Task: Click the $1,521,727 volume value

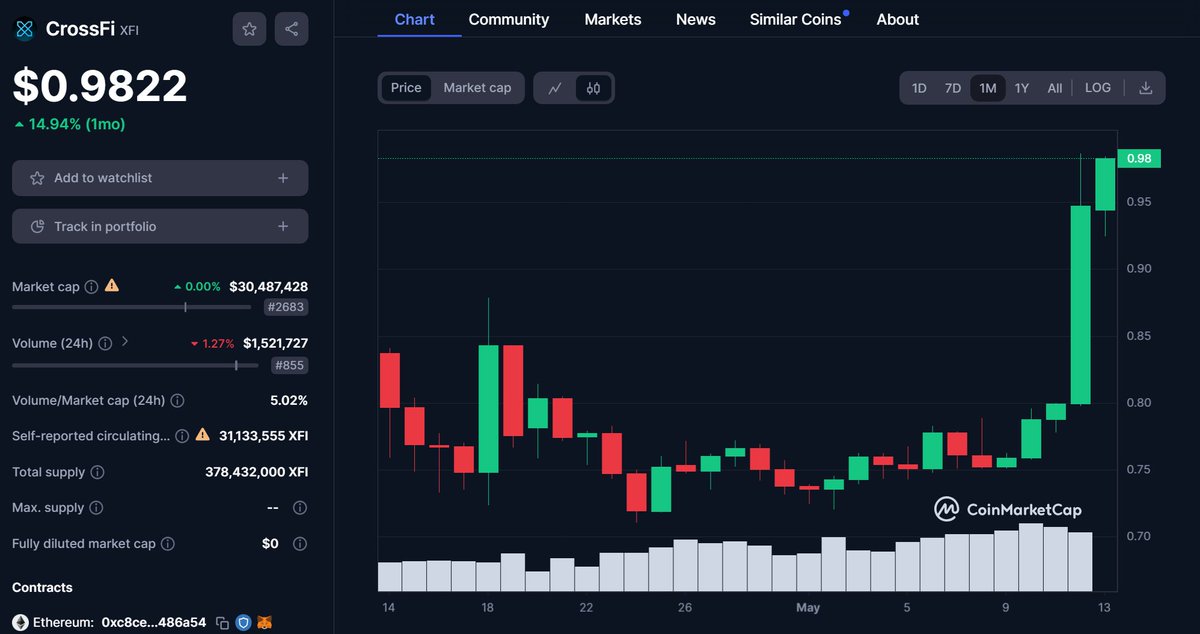Action: coord(276,343)
